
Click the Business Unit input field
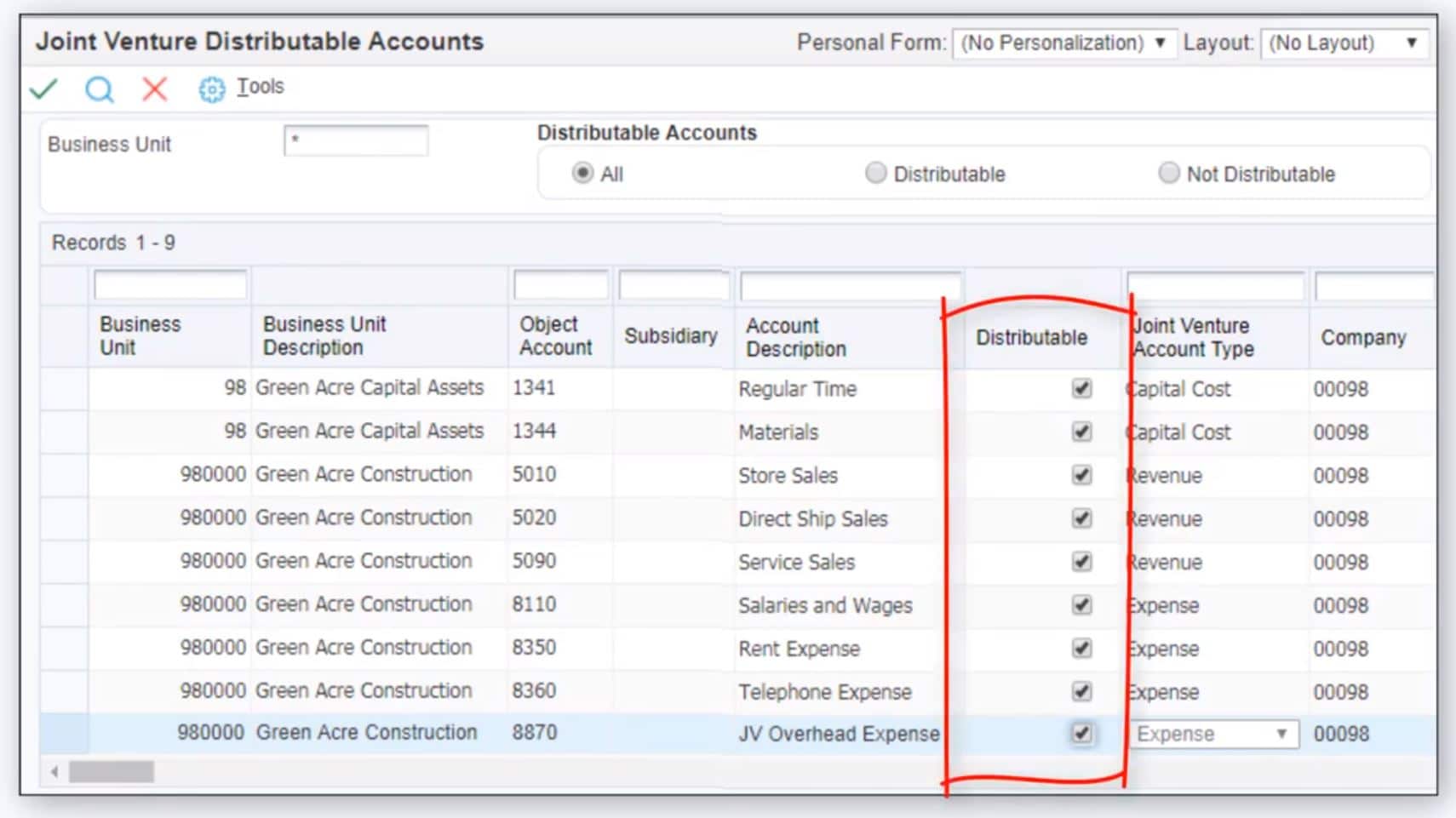[x=356, y=140]
